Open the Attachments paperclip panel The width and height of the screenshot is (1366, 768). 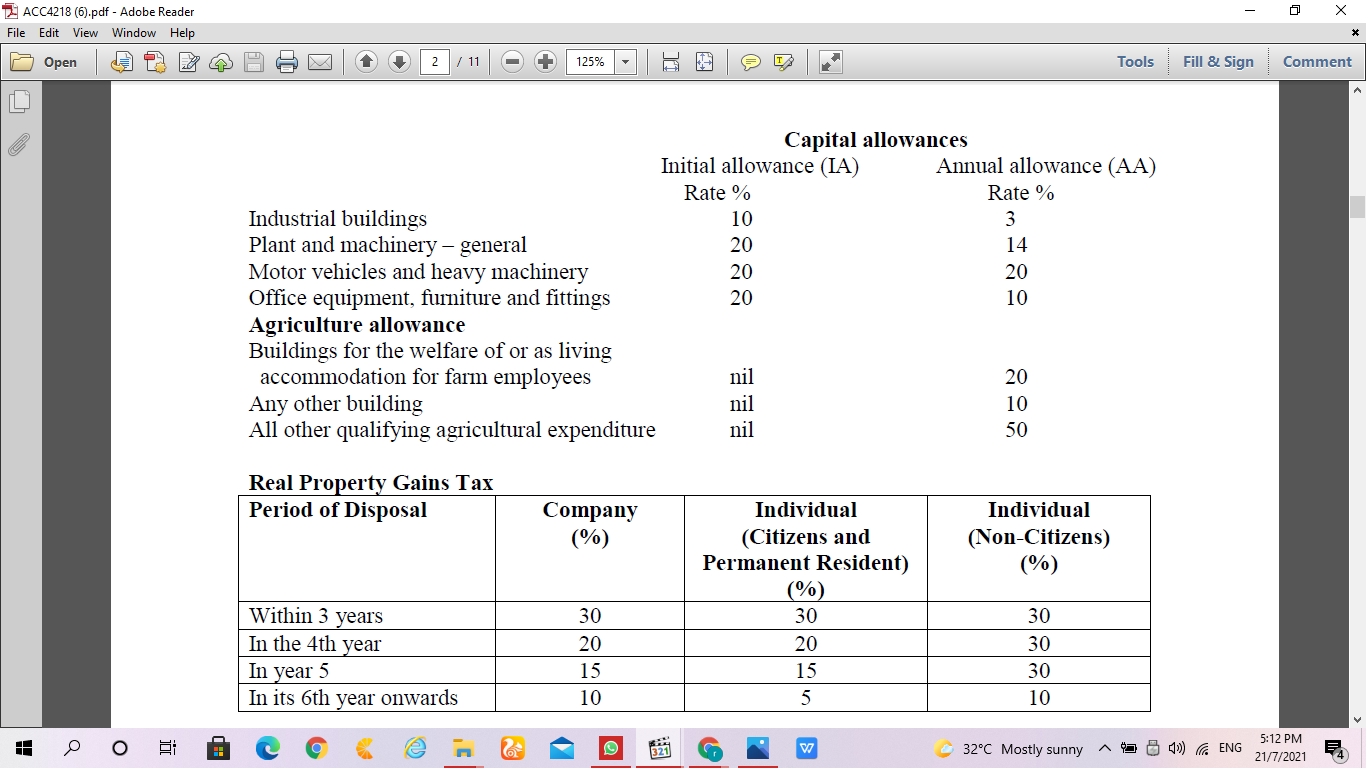[18, 146]
